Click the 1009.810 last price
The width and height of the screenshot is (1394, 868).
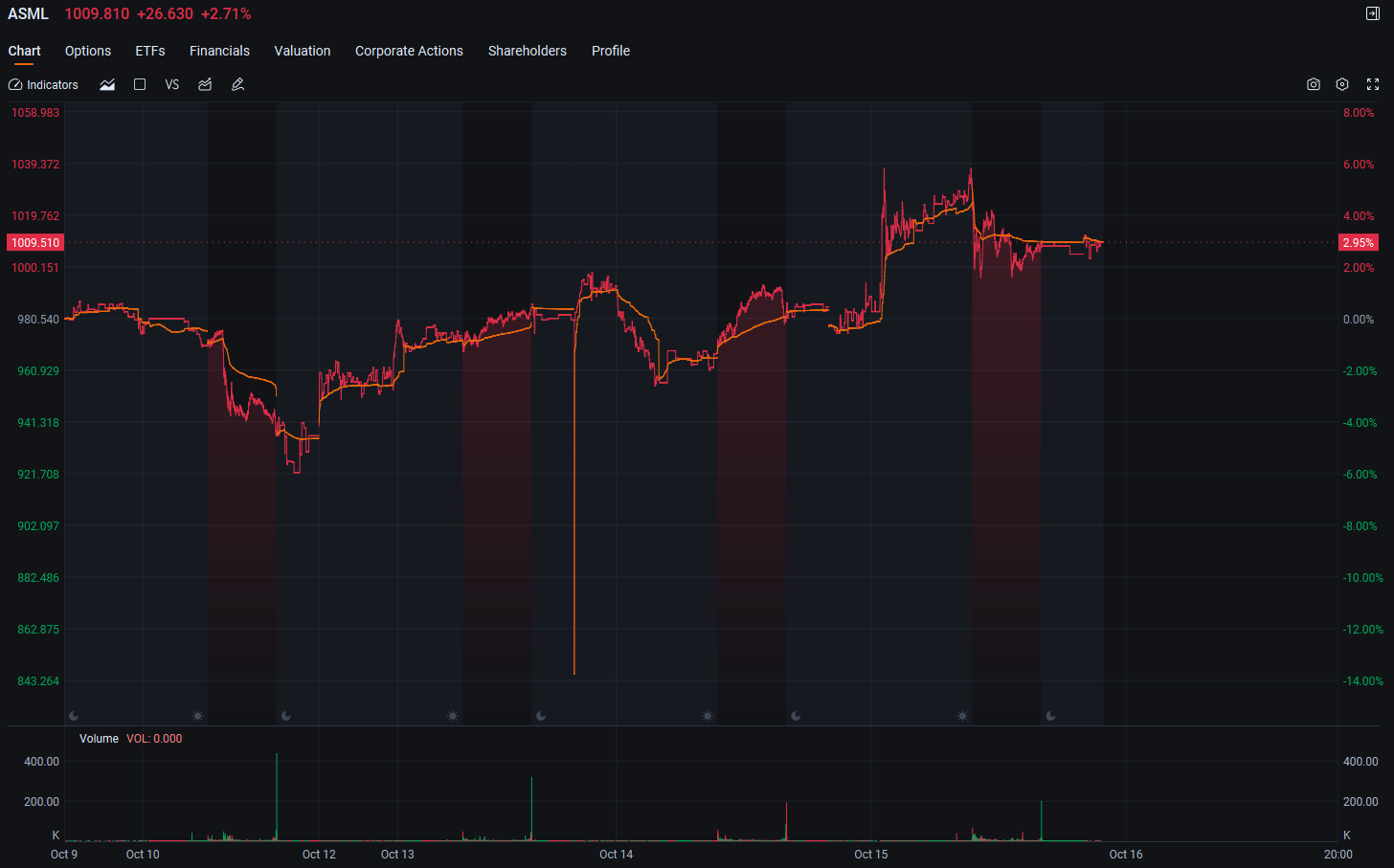tap(97, 13)
